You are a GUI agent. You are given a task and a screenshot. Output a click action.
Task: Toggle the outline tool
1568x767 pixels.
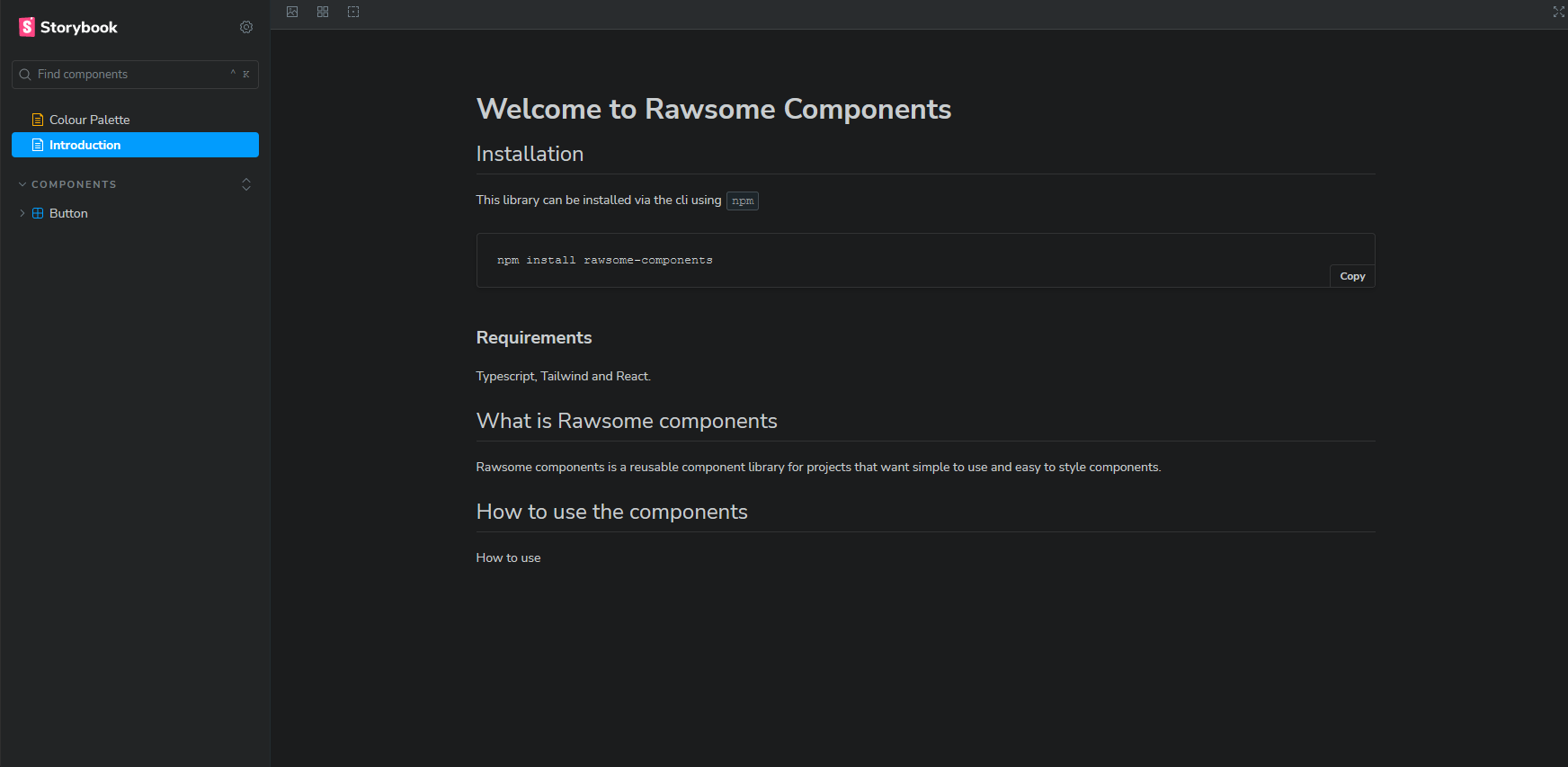353,12
